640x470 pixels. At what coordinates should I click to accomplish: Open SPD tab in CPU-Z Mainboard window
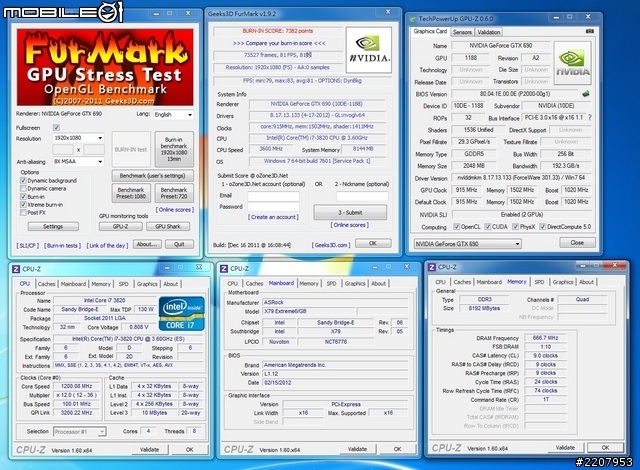332,284
